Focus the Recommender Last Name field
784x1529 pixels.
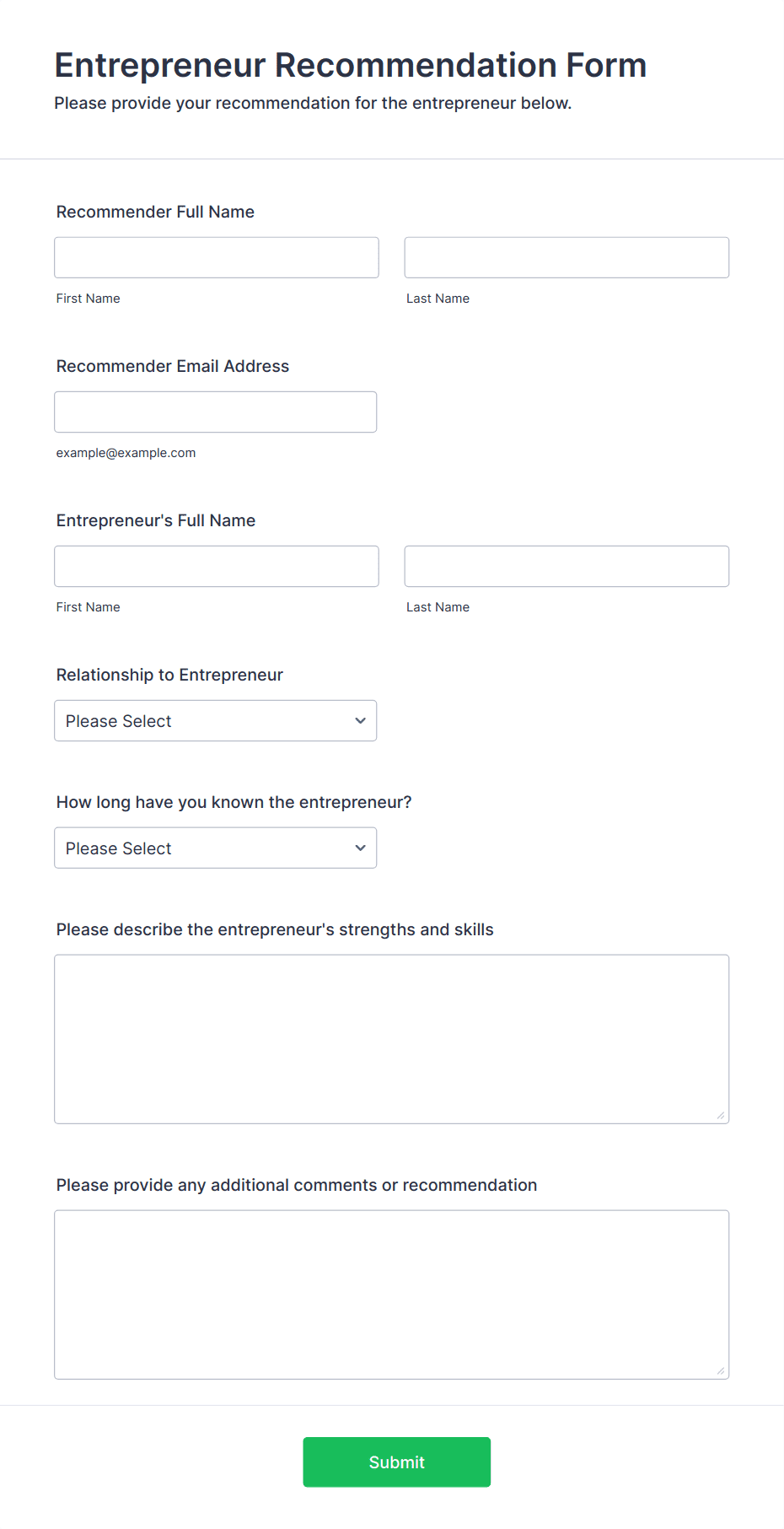pyautogui.click(x=567, y=257)
